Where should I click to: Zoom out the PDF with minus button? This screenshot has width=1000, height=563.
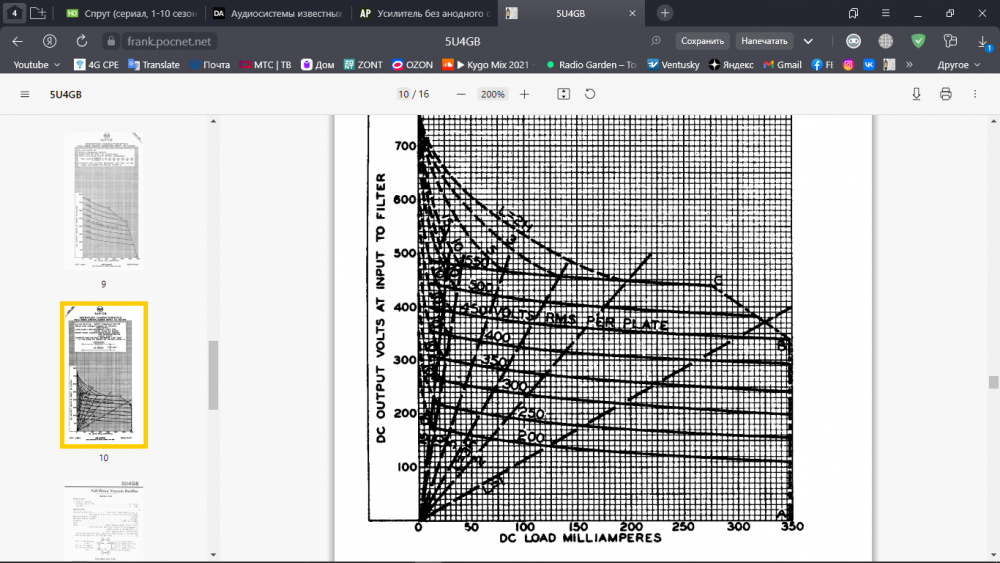coord(461,94)
